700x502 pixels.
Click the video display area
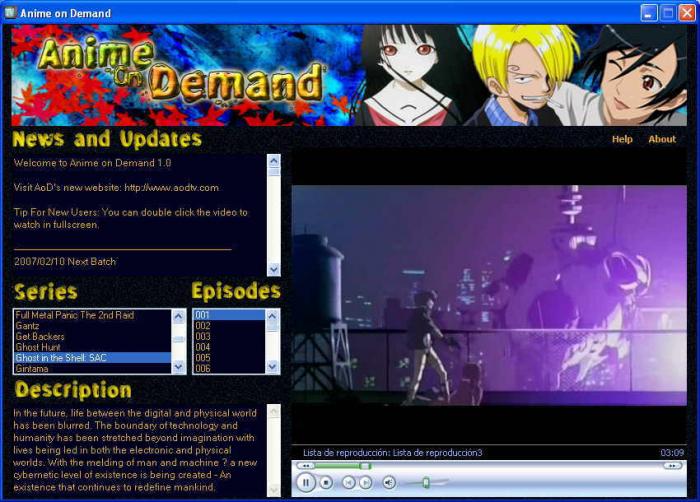489,296
